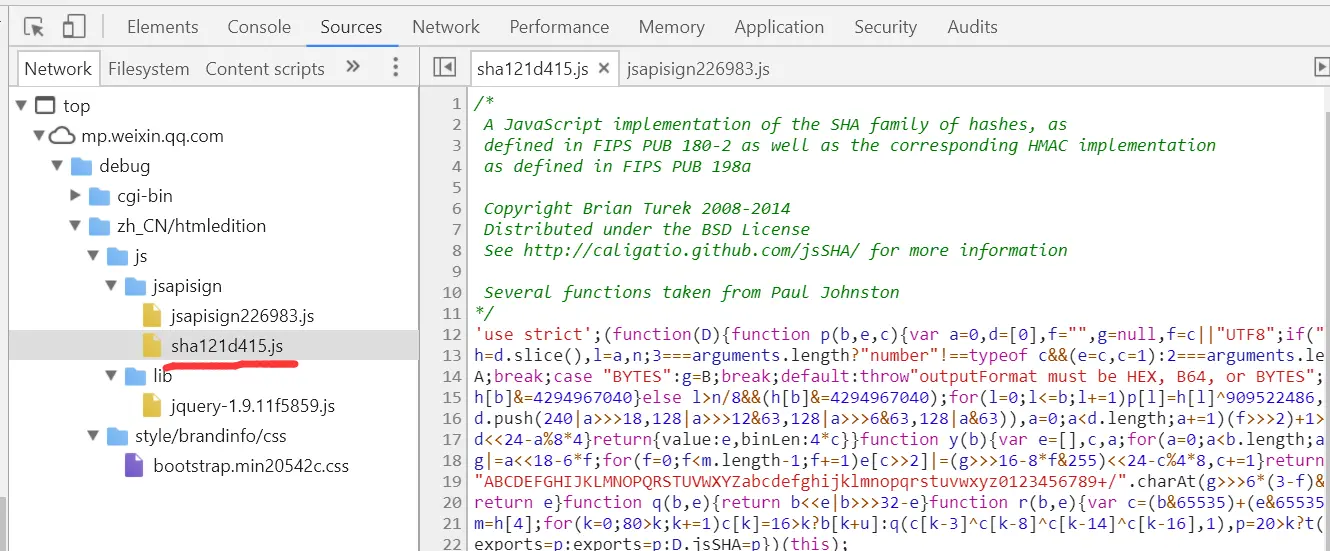
Task: Select the Sources tab
Action: pyautogui.click(x=351, y=27)
